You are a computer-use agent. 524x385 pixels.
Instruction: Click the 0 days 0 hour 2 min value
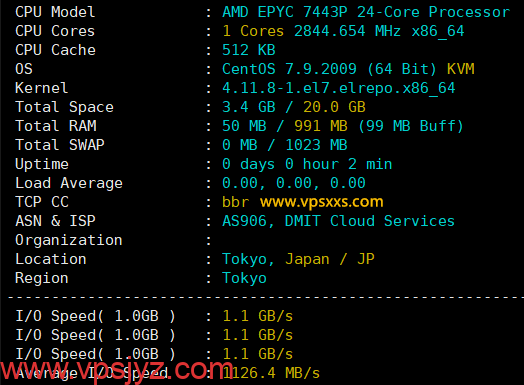[307, 164]
